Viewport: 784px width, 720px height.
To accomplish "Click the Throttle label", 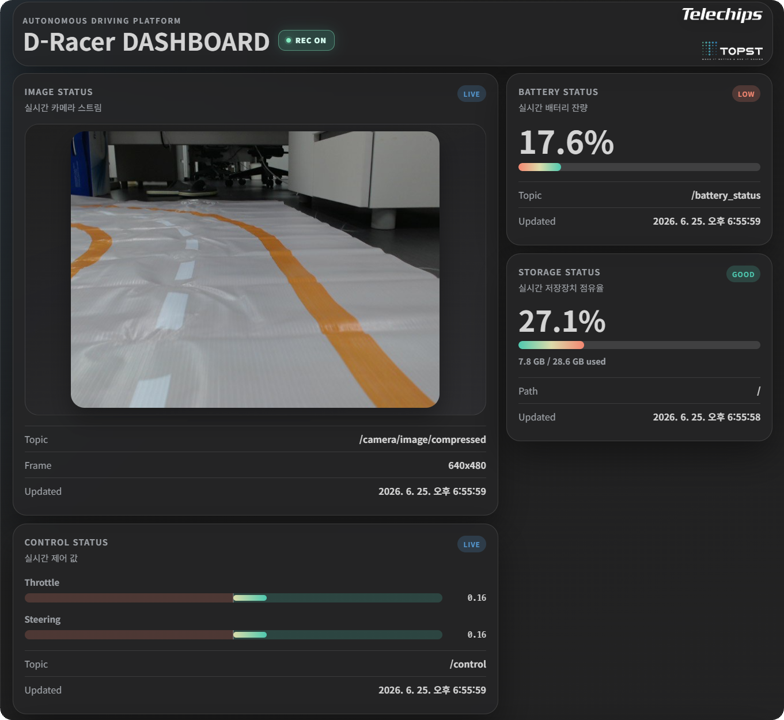I will 42,582.
